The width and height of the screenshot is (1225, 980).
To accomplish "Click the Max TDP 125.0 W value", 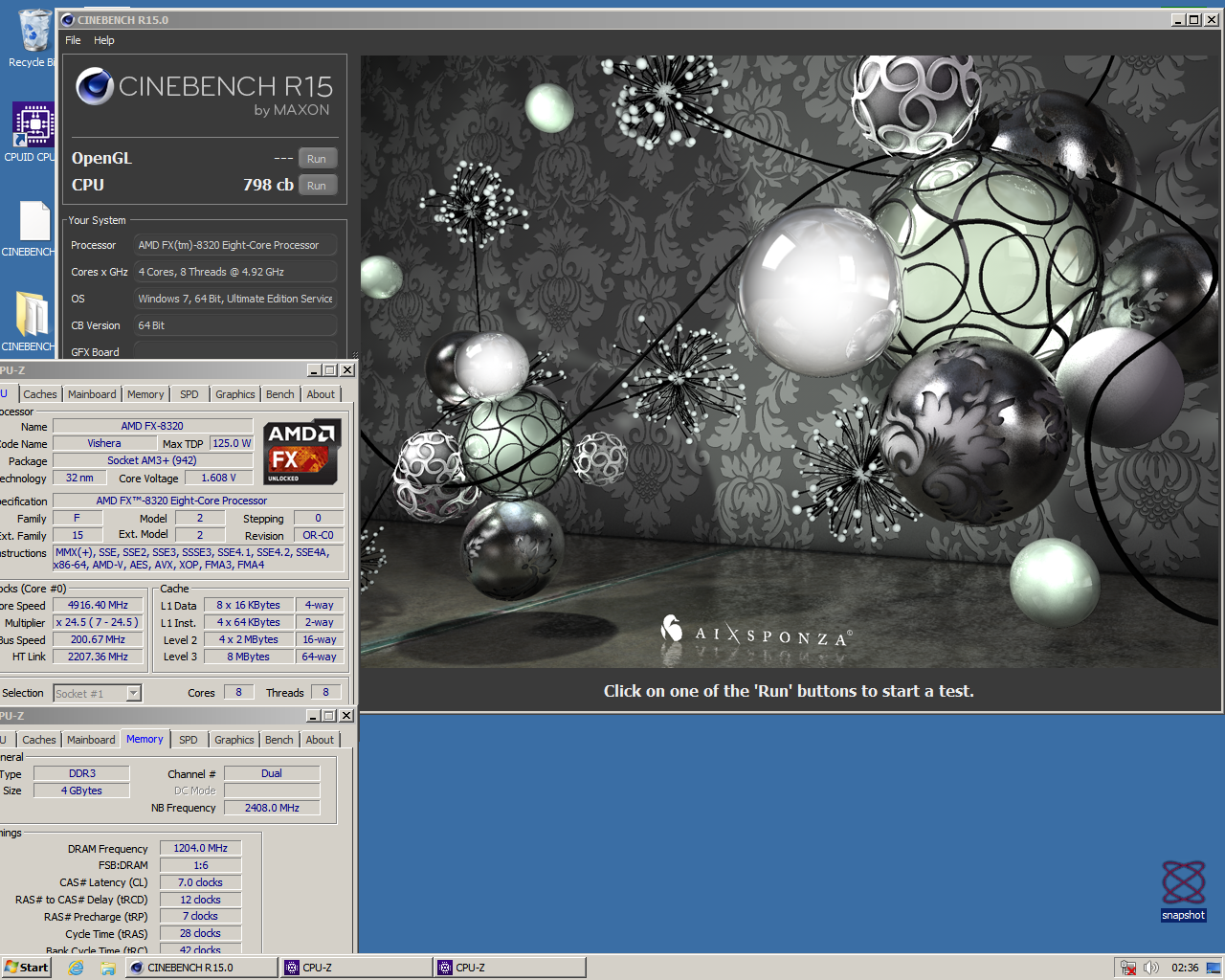I will (x=232, y=443).
